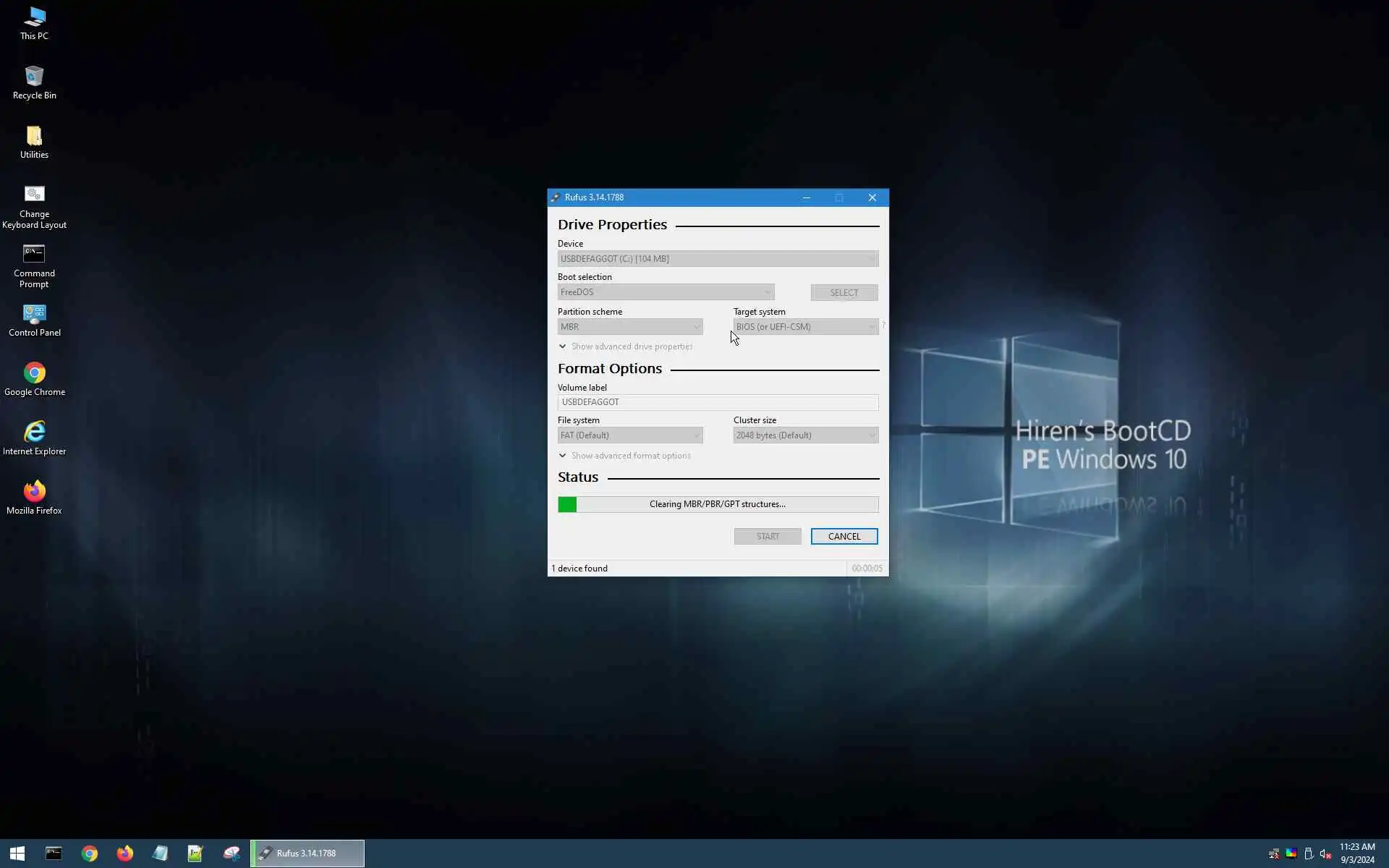Click the safely remove USB tray icon
Screen dimensions: 1389x868
(1308, 854)
